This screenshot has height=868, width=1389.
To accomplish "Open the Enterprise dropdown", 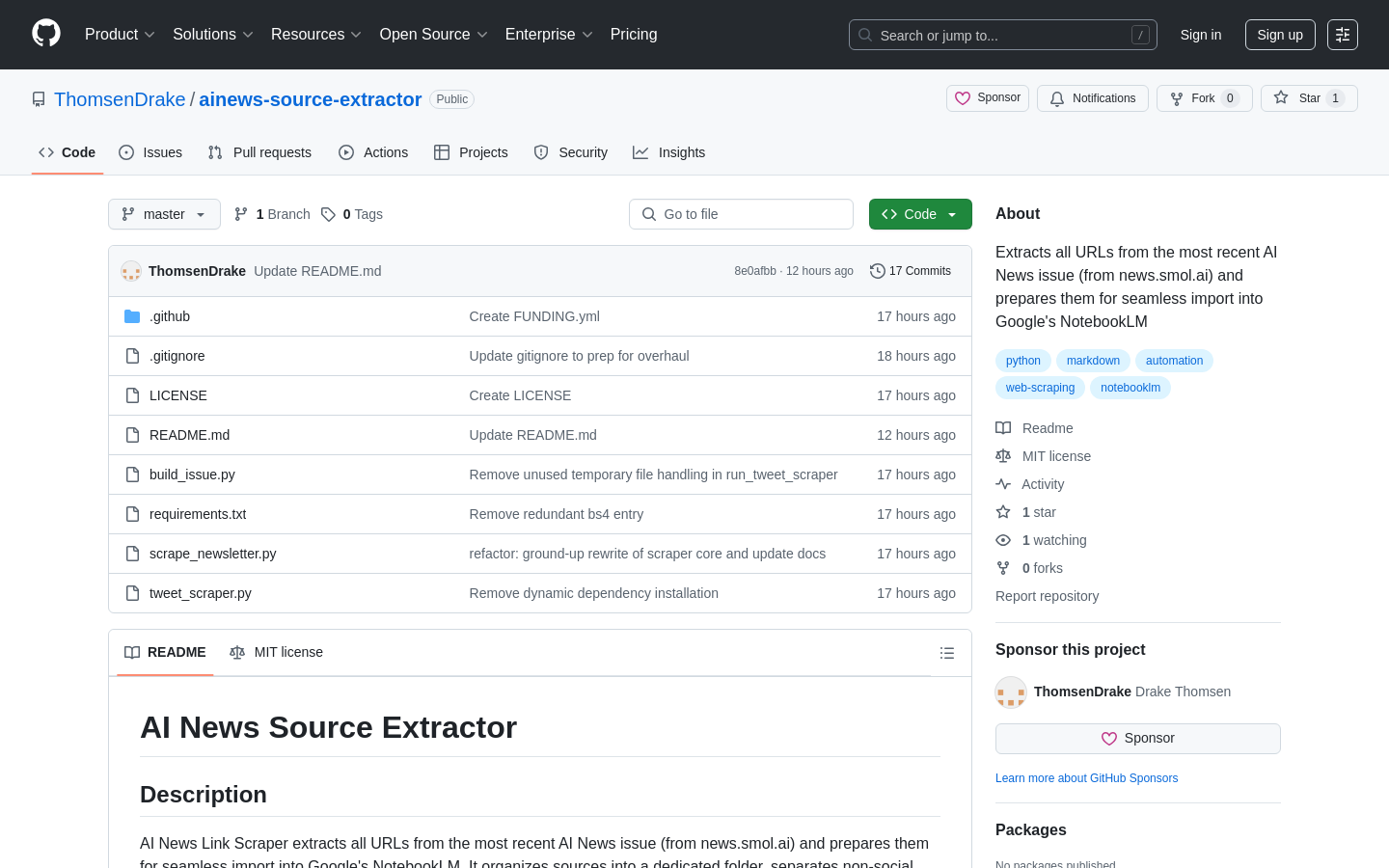I will [549, 35].
